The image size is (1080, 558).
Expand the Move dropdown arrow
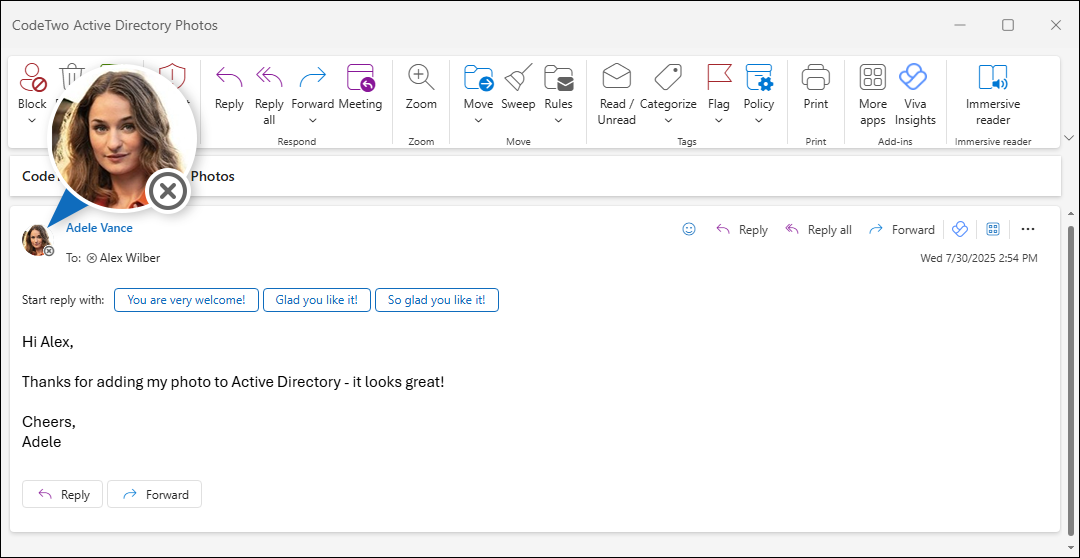click(478, 121)
